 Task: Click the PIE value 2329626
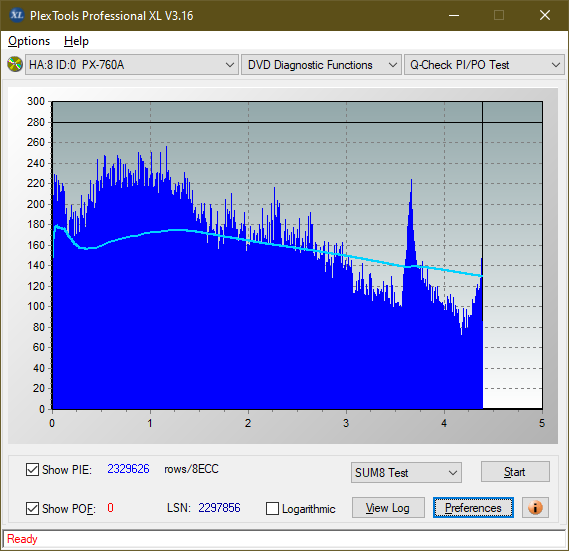(x=128, y=469)
